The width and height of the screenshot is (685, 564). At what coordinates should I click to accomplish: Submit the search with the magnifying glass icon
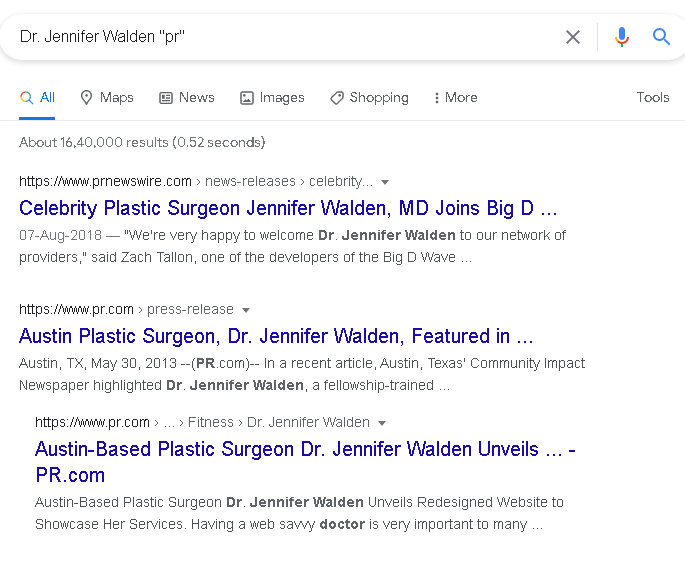point(661,37)
